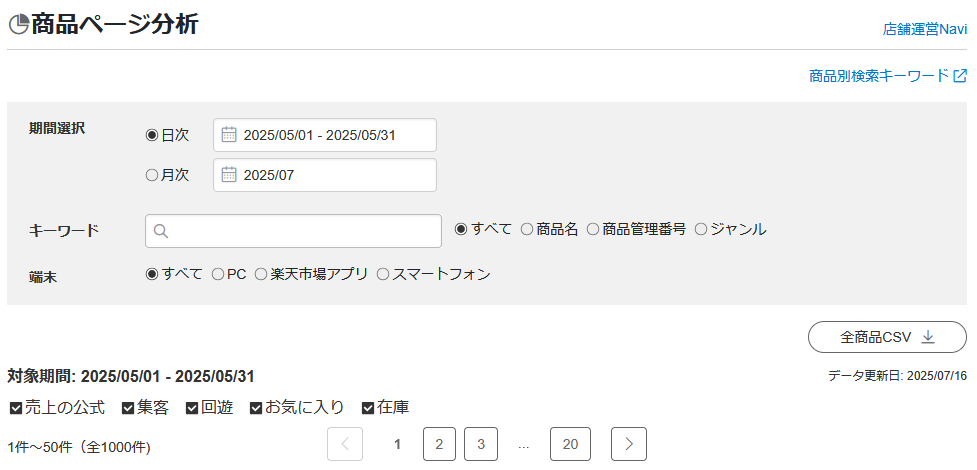Jump to page 20 of results

570,444
